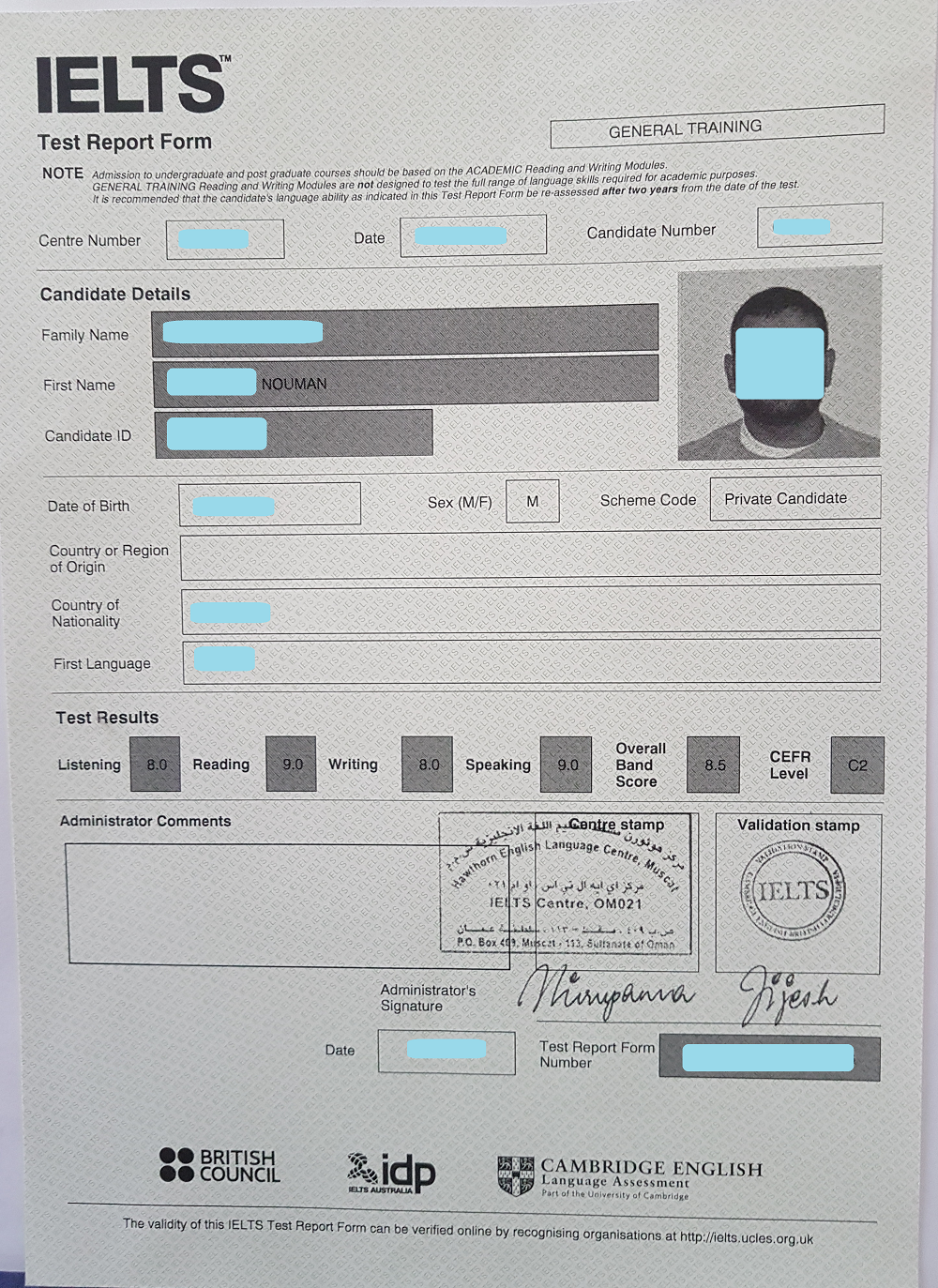Click the Overall Band Score 8.5 box

point(714,765)
